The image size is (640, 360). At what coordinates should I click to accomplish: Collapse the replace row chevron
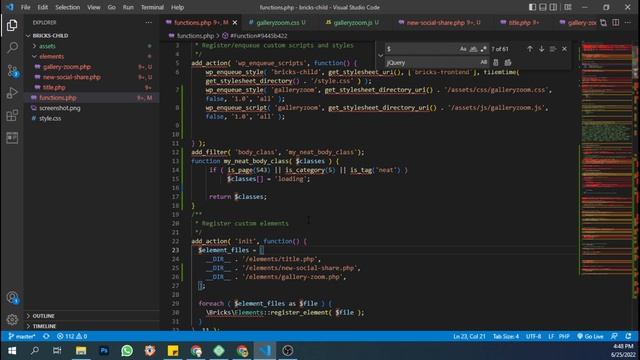click(380, 56)
